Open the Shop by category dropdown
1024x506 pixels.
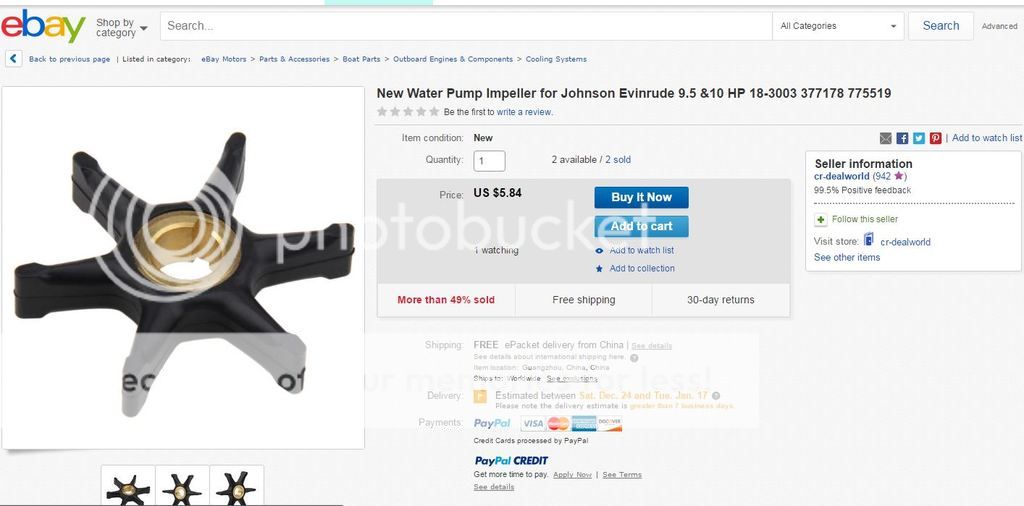pos(122,27)
